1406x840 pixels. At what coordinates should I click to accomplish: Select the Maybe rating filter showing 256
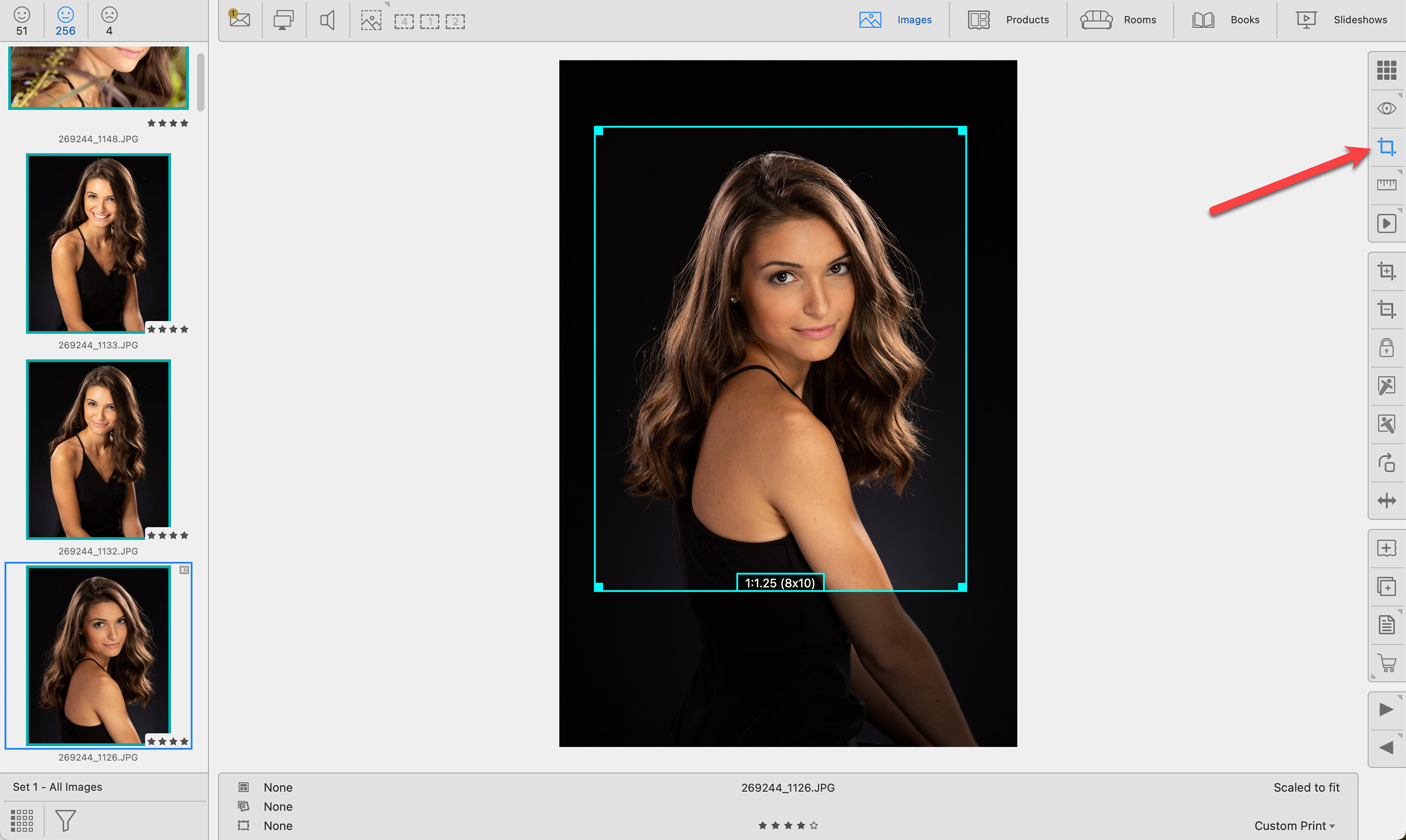point(65,21)
